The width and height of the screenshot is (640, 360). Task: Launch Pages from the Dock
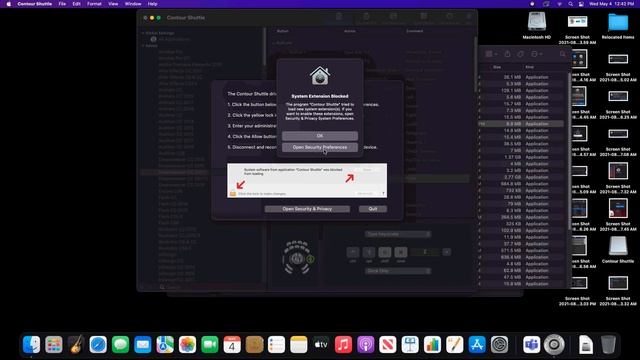455,345
